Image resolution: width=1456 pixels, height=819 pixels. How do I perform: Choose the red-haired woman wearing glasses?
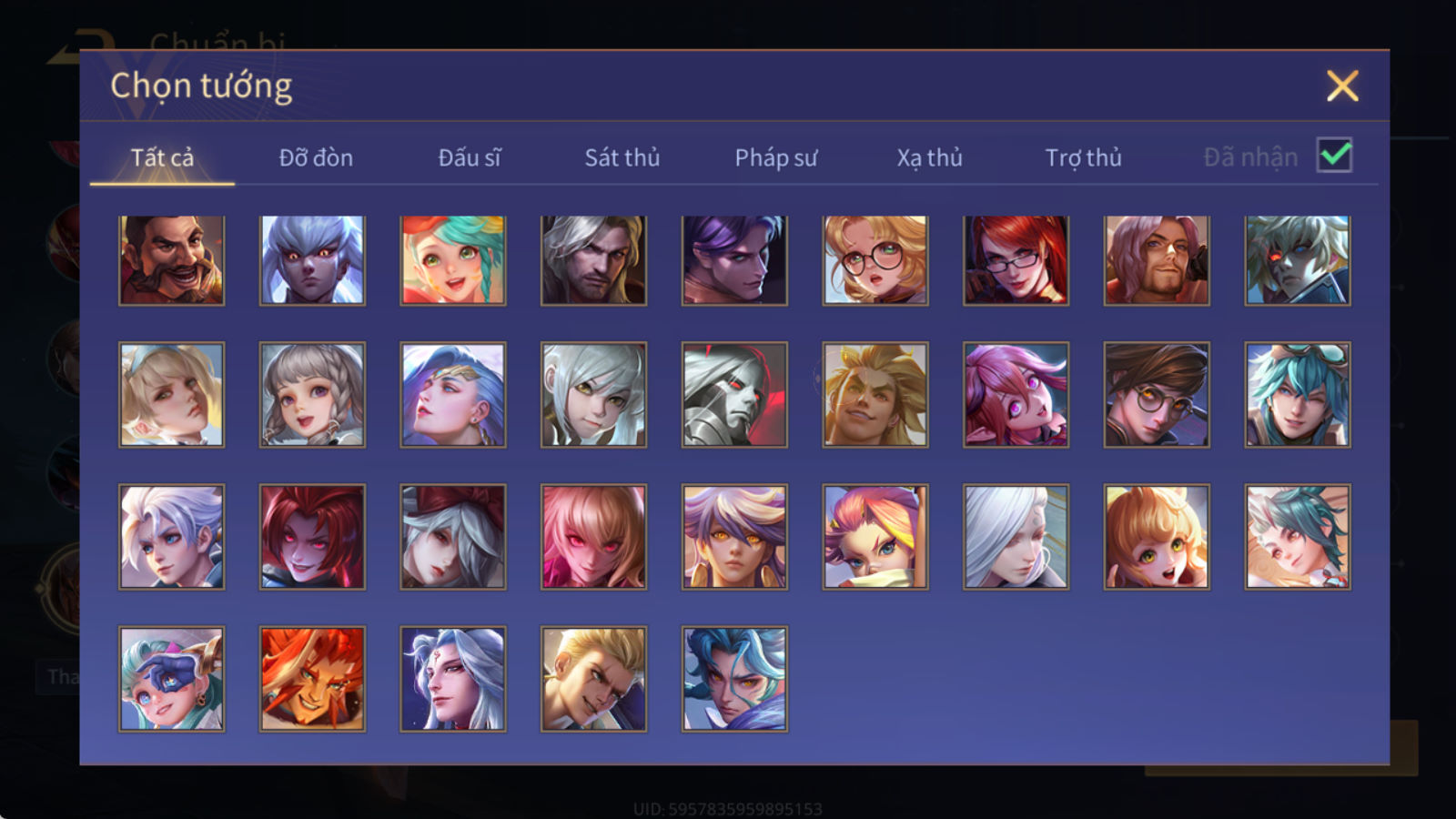[x=1016, y=260]
